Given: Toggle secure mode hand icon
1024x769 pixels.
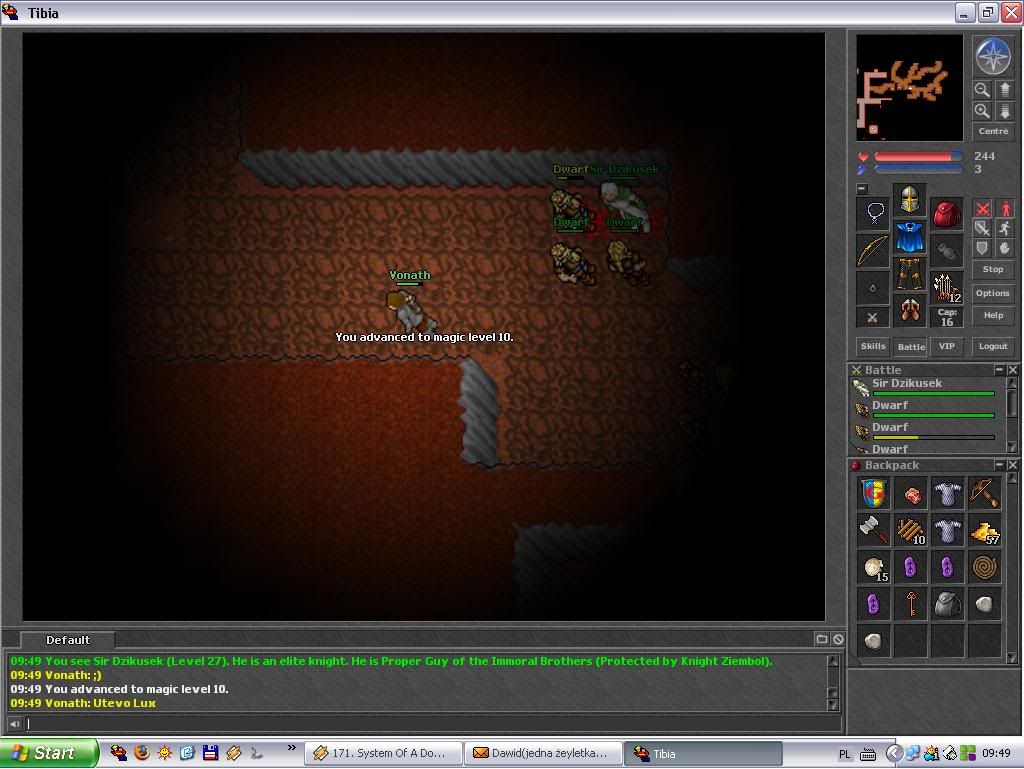Looking at the screenshot, I should click(x=1005, y=248).
